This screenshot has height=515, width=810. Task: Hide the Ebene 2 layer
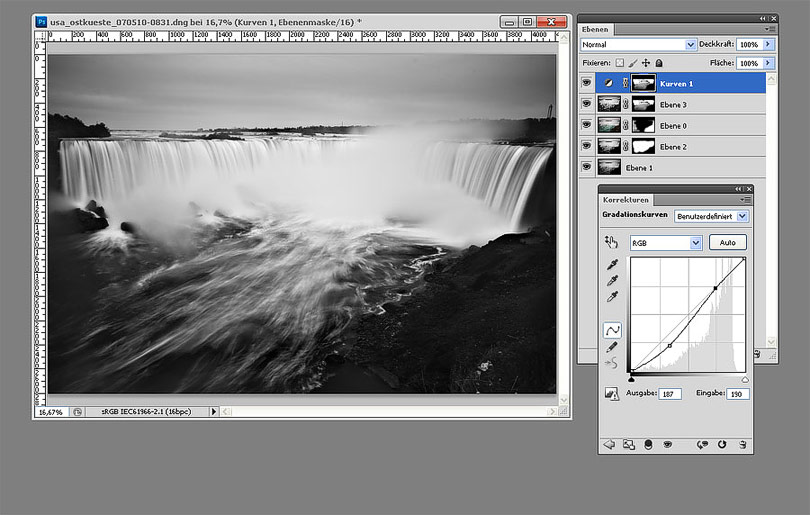[586, 146]
